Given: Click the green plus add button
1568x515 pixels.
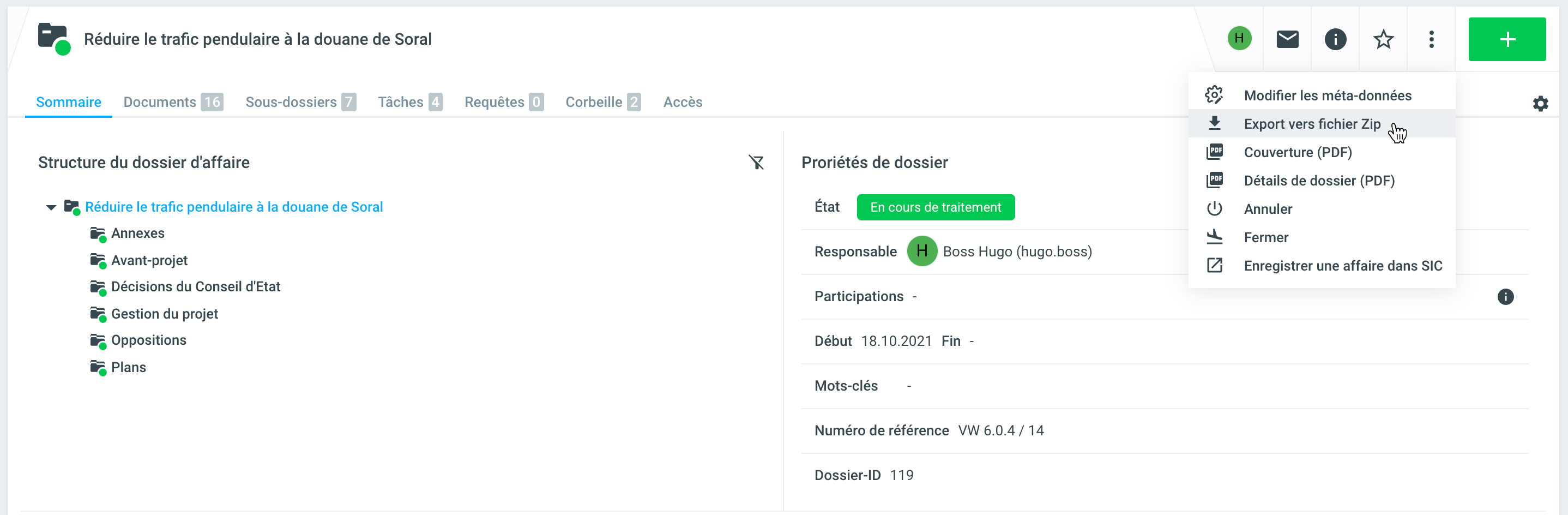Looking at the screenshot, I should click(x=1506, y=40).
